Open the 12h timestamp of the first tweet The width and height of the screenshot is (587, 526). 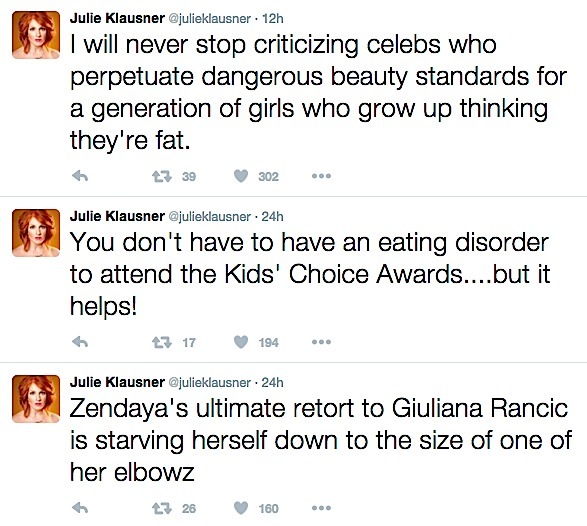(x=273, y=18)
